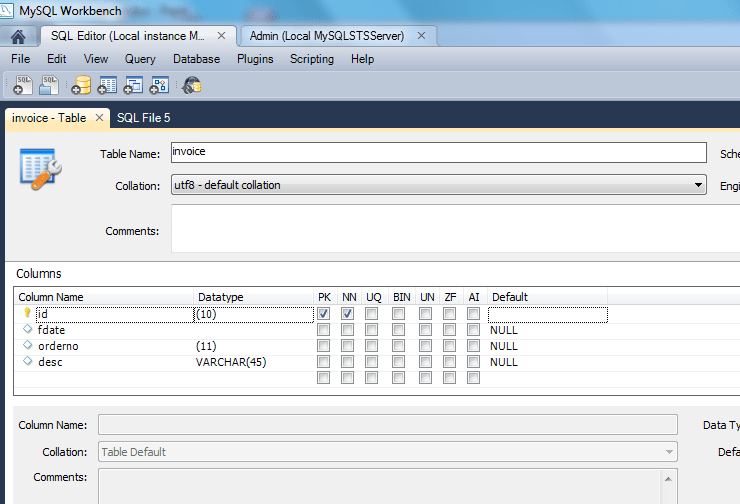Click the reconnect to DBMS toolbar icon
740x504 pixels.
pos(192,85)
